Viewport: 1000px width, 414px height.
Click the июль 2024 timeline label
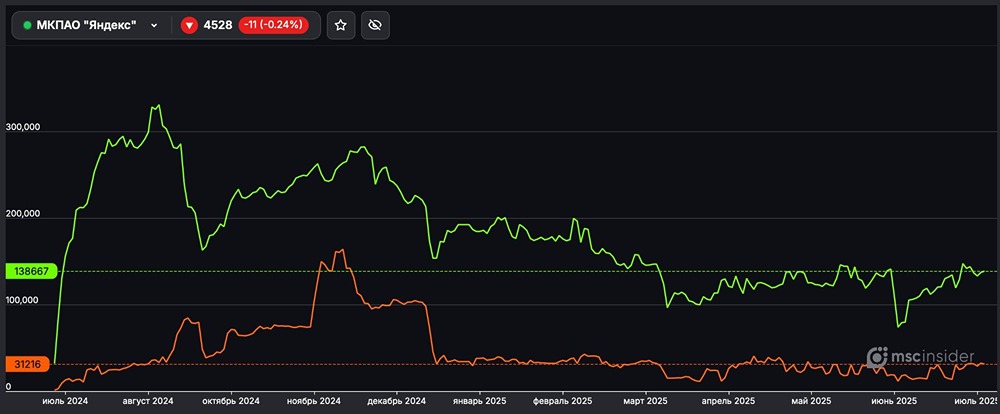pyautogui.click(x=65, y=401)
